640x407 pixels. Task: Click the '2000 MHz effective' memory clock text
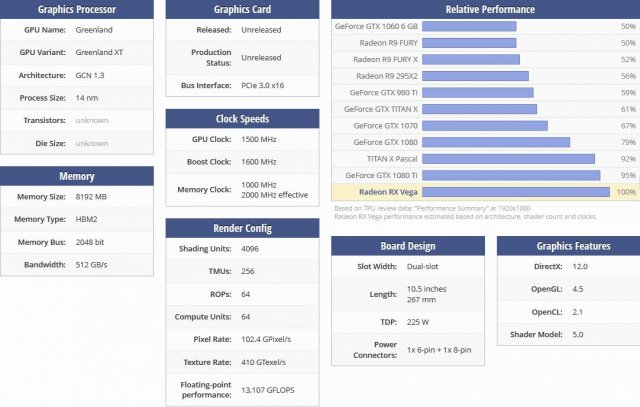pos(275,195)
